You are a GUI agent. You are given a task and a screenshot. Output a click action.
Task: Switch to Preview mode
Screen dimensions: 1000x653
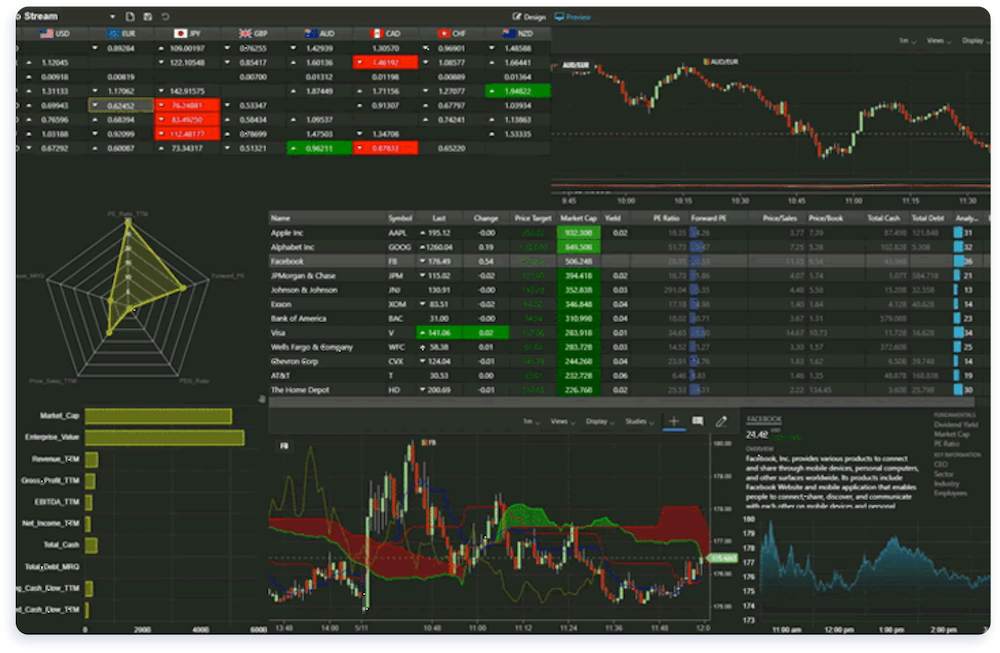(572, 17)
